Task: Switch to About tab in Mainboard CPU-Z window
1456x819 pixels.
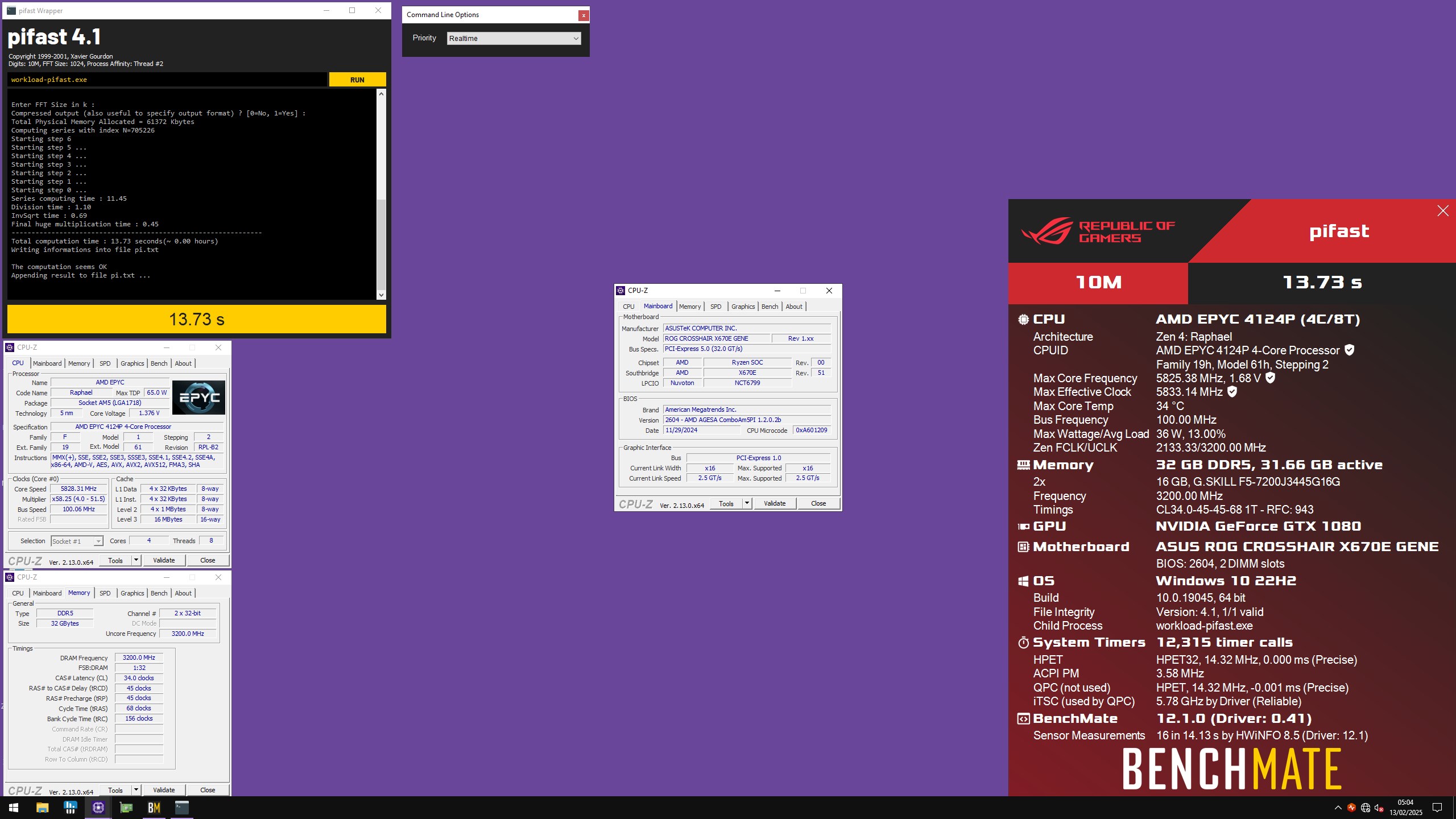Action: (x=794, y=307)
